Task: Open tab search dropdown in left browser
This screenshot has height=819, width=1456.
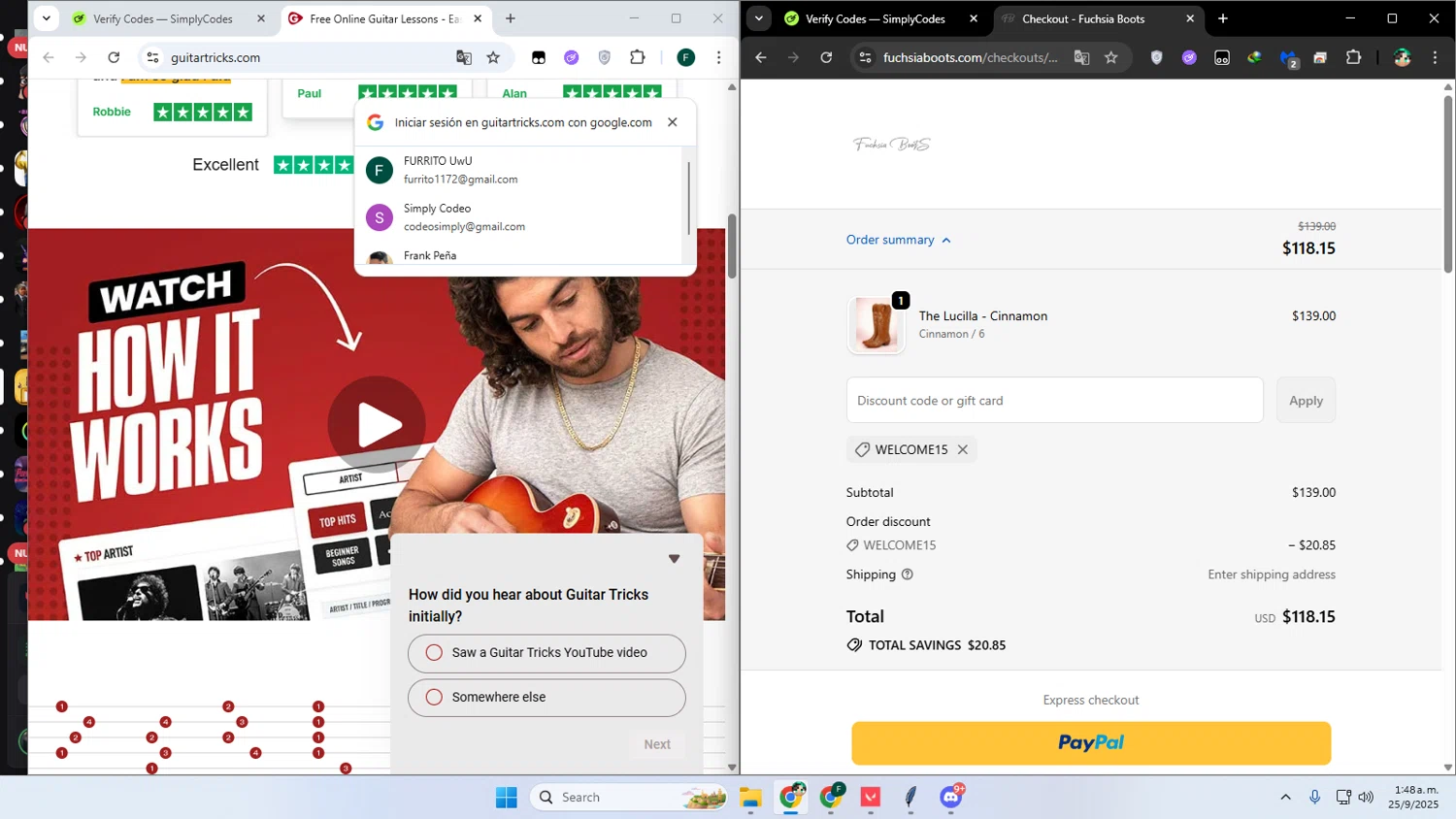Action: point(46,18)
